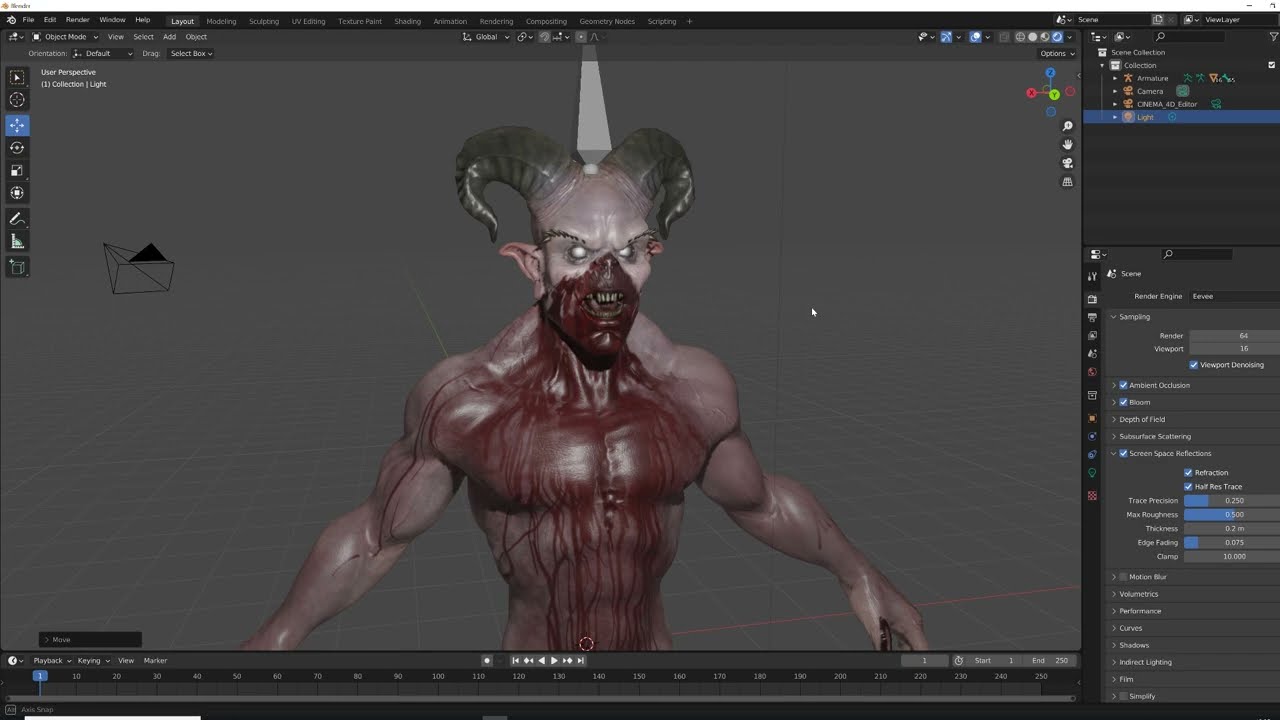This screenshot has width=1280, height=720.
Task: Toggle the Refraction checkbox
Action: [1188, 472]
